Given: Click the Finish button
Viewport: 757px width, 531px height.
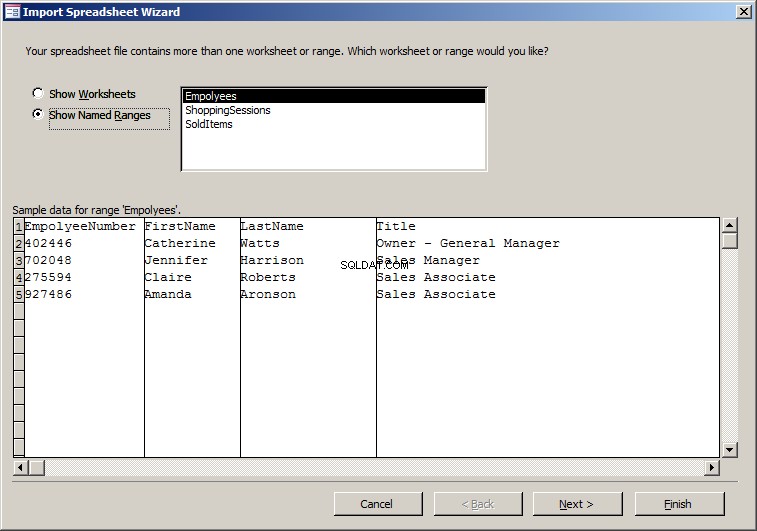Looking at the screenshot, I should pyautogui.click(x=679, y=504).
